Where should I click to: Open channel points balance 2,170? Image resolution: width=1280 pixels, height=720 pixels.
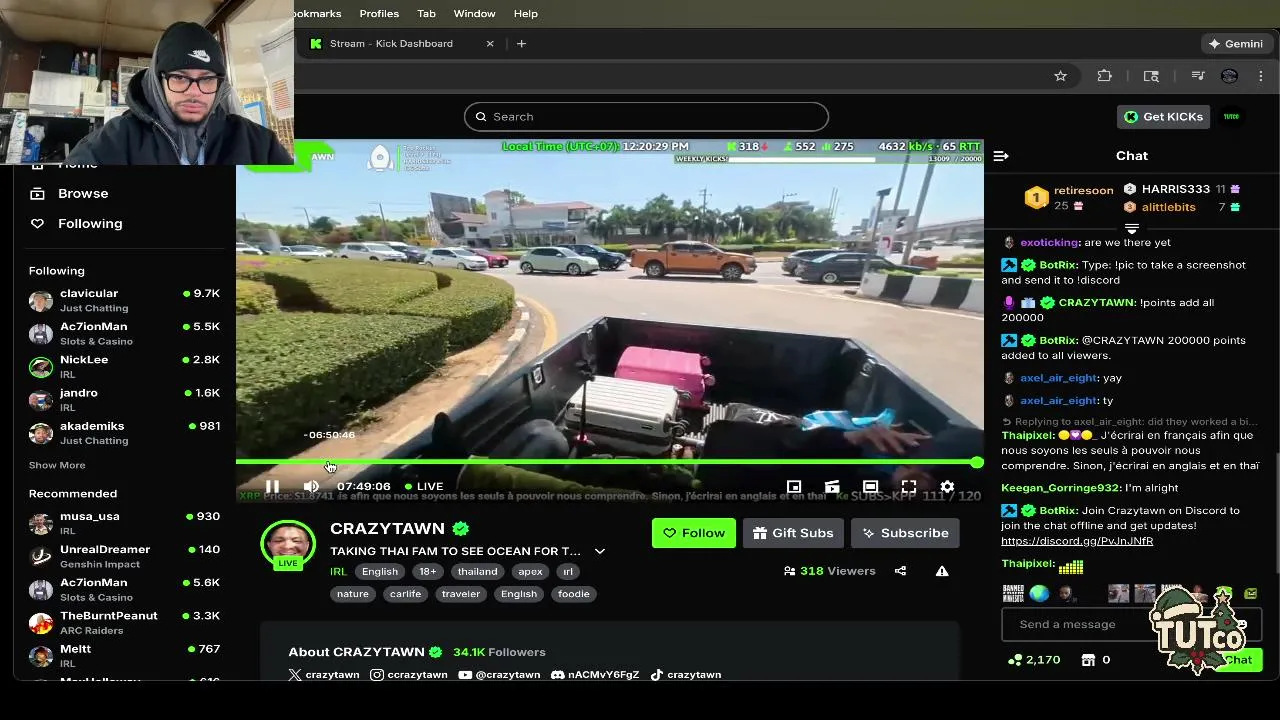[1035, 660]
